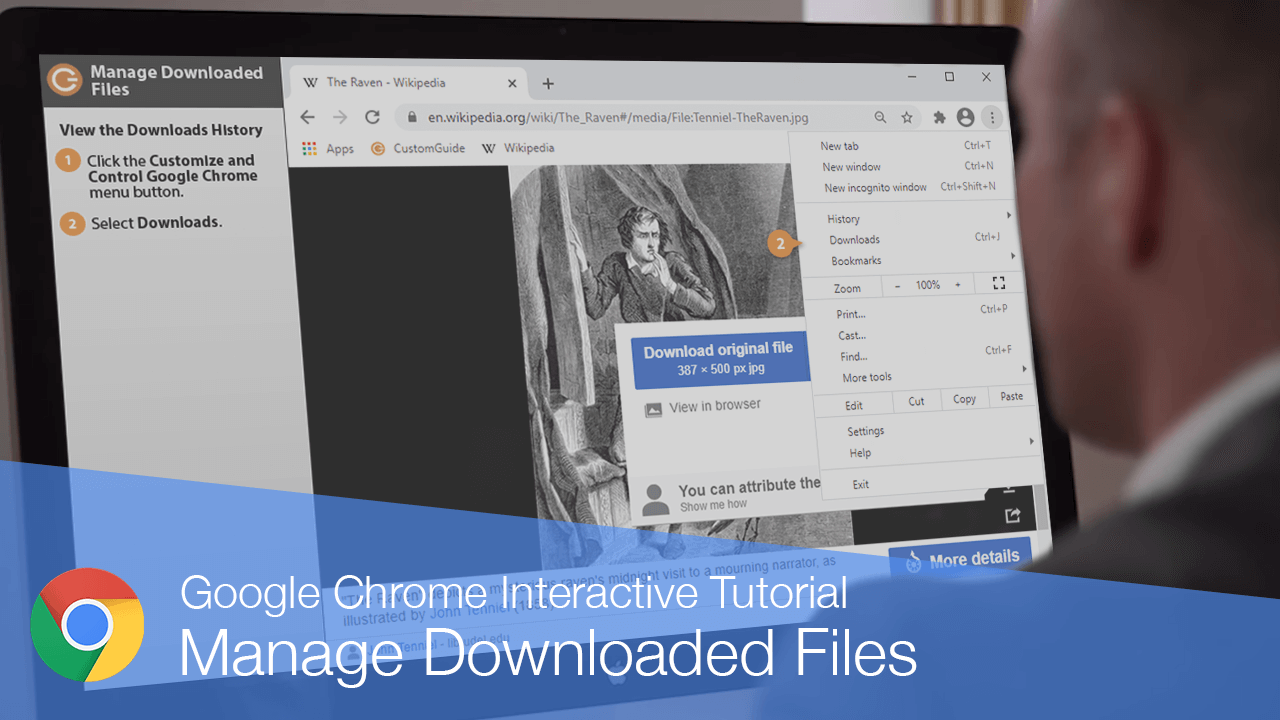
Task: Click the share icon below the menu
Action: coord(1011,513)
